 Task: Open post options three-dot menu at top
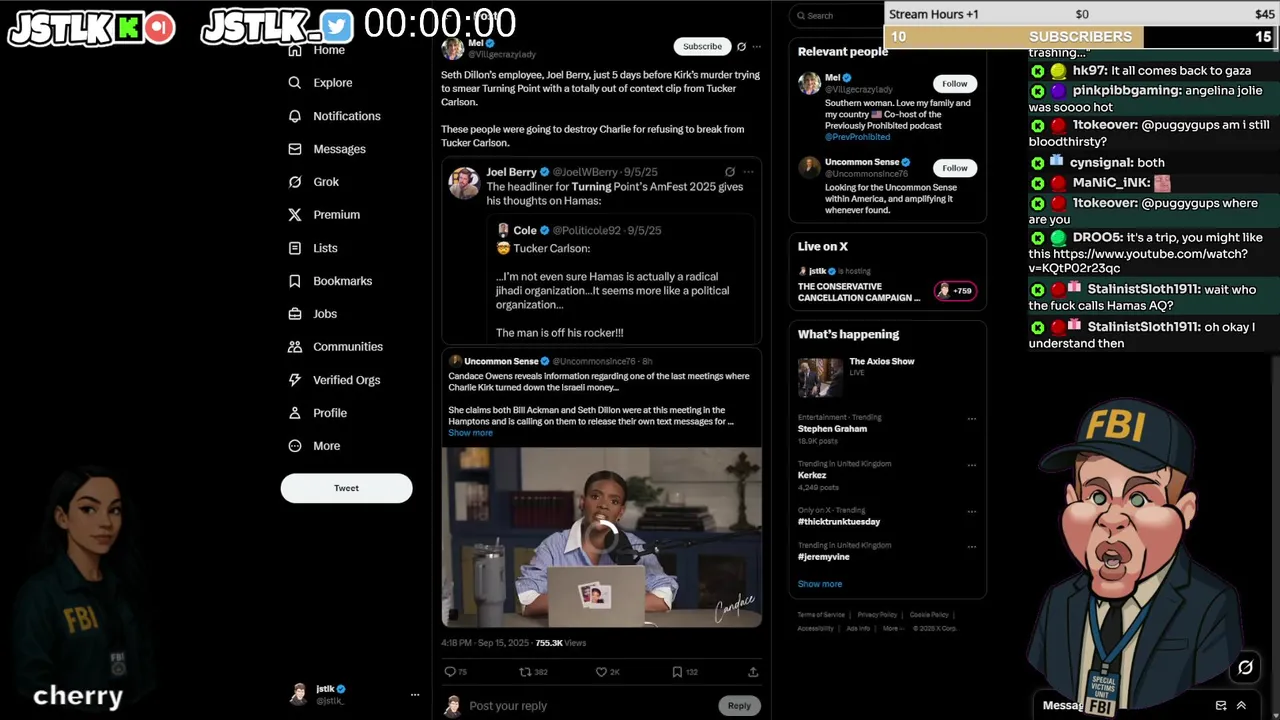coord(757,46)
